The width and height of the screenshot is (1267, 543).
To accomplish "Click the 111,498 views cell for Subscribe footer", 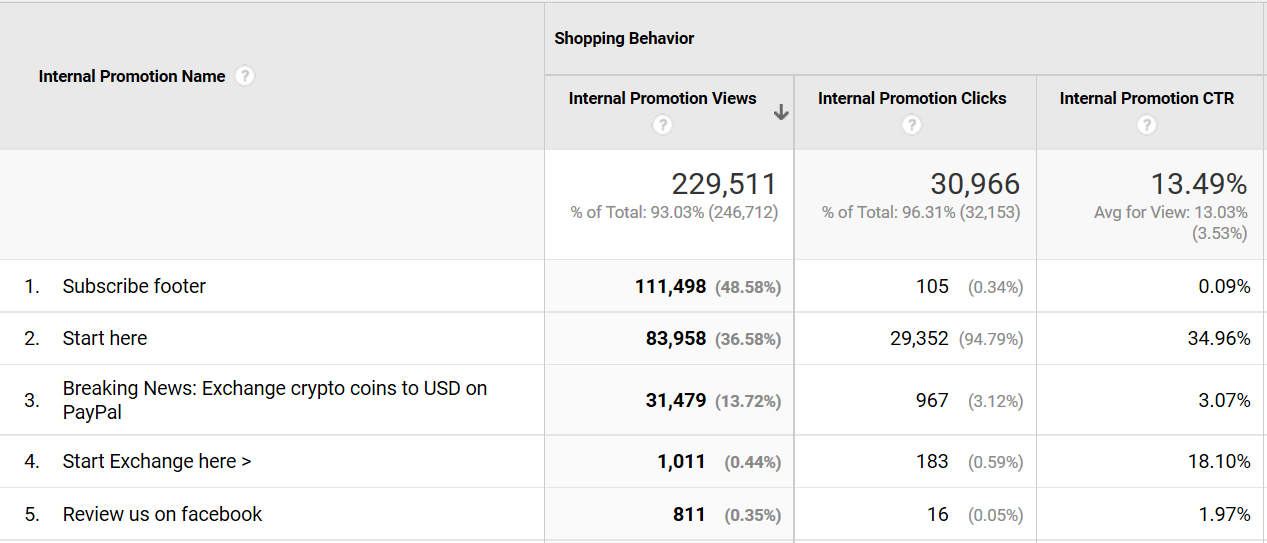I will click(670, 286).
